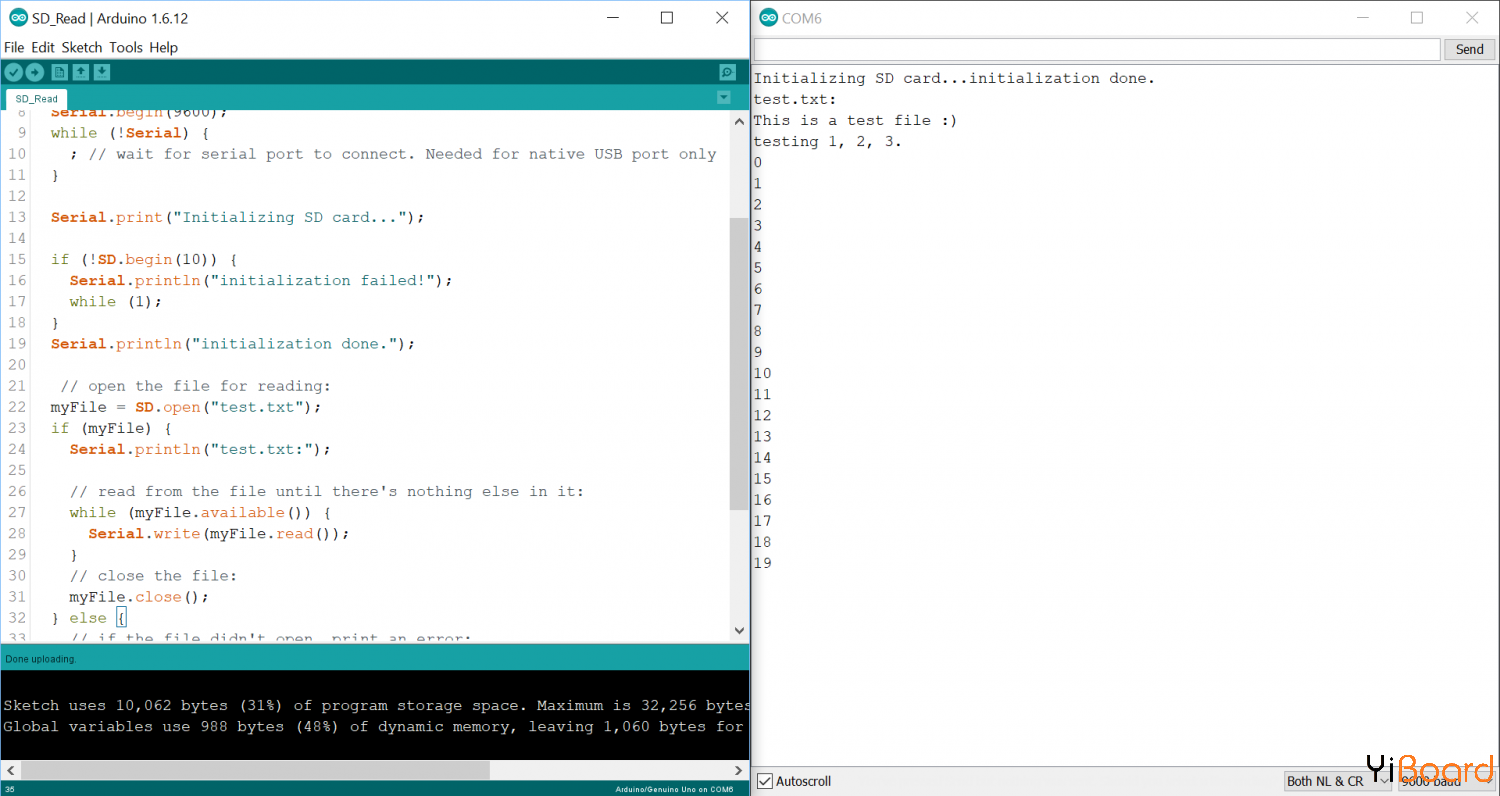Viewport: 1500px width, 796px height.
Task: Click the Arduino logo in COM6 title bar
Action: (768, 18)
